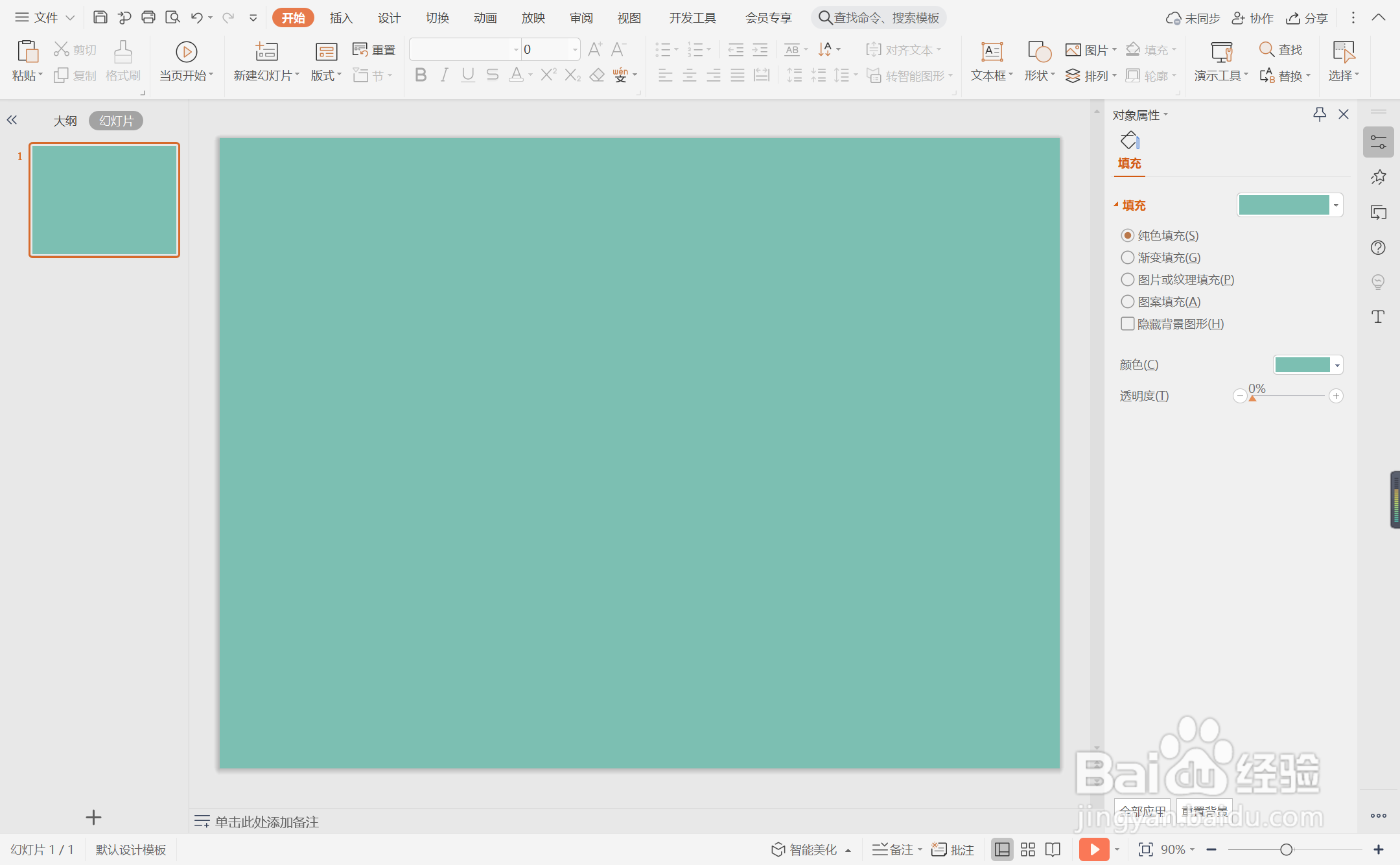The width and height of the screenshot is (1400, 865).
Task: Open the Insert (插入) ribbon tab
Action: [x=341, y=18]
